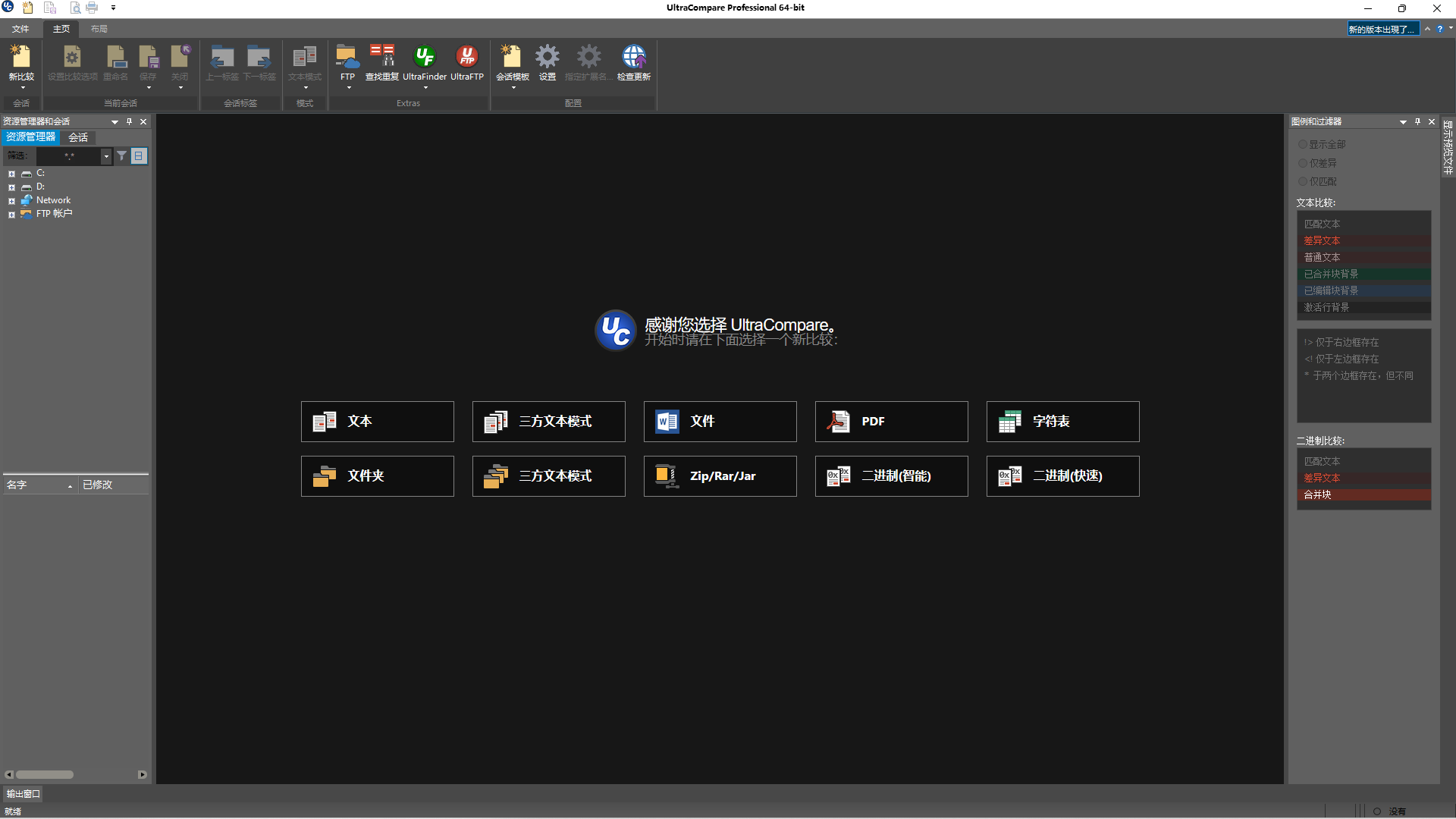Select 仅差异 radio button
Image resolution: width=1456 pixels, height=819 pixels.
(x=1303, y=163)
